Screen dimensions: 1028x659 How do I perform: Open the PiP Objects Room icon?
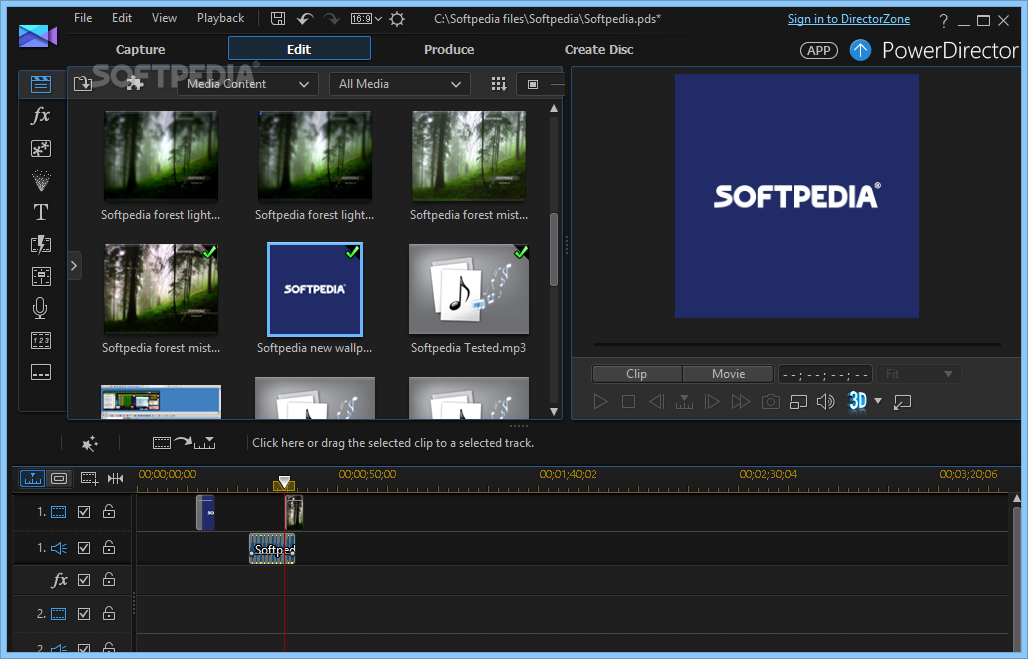(x=41, y=149)
